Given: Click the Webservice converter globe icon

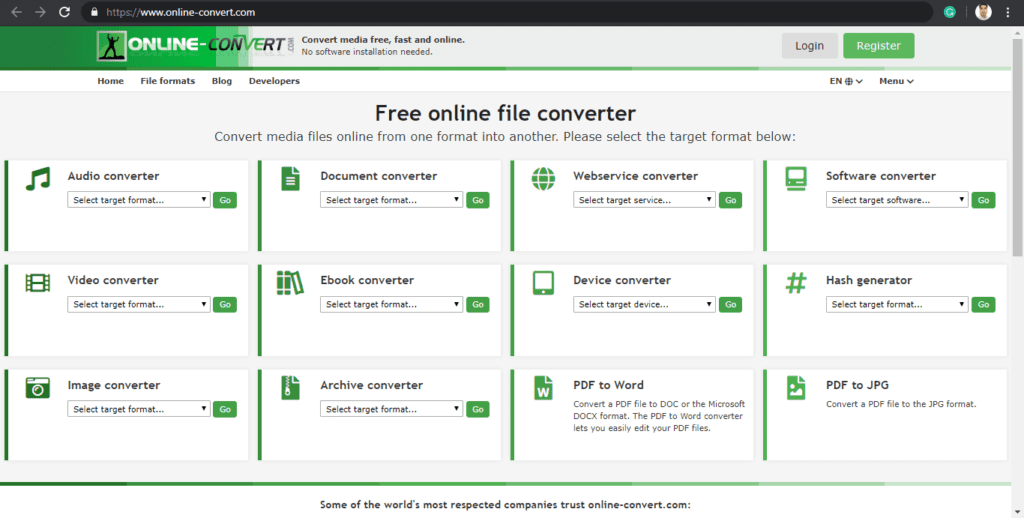Looking at the screenshot, I should pyautogui.click(x=543, y=179).
